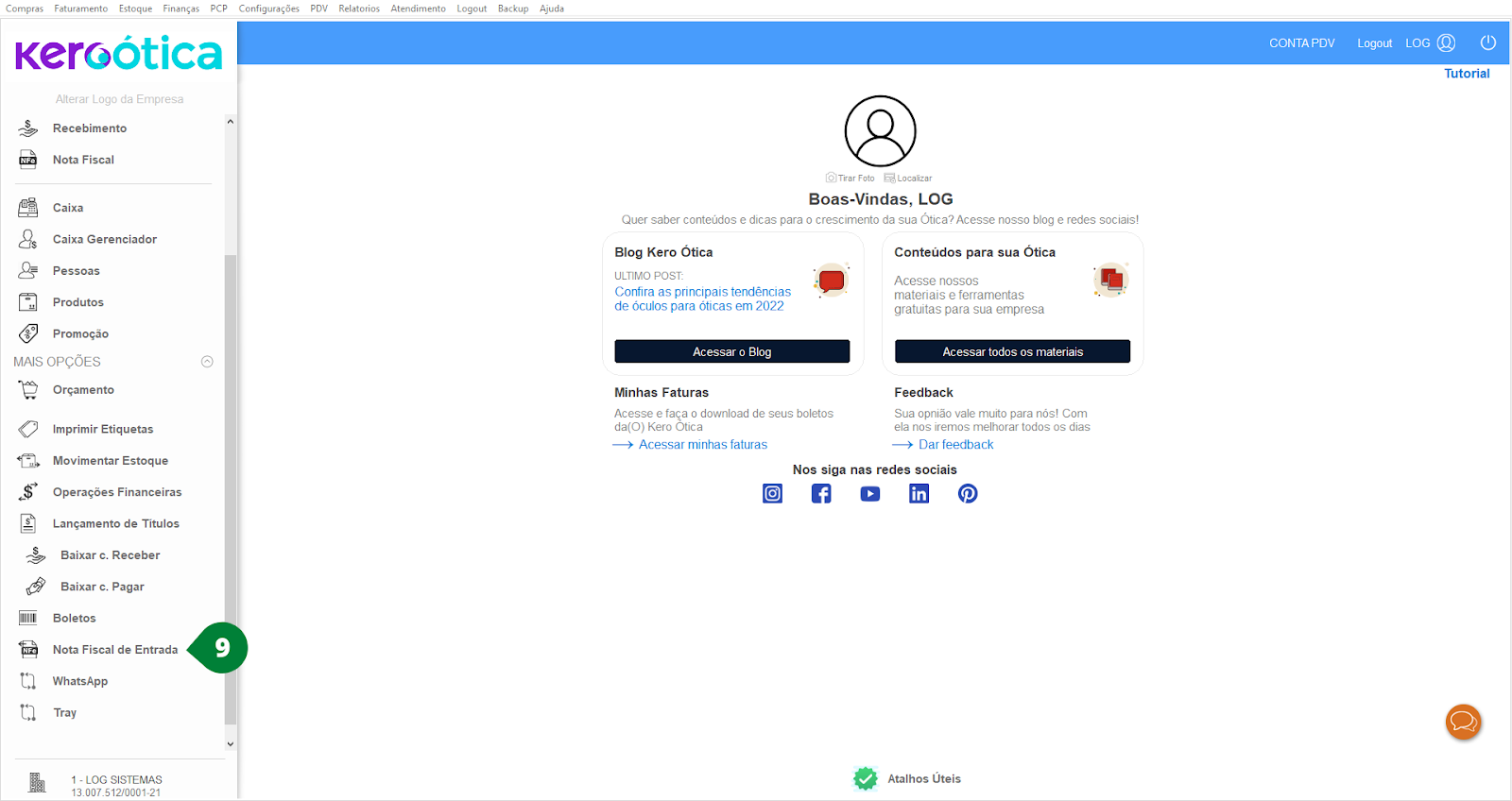Click the Logout item in the top menu bar
Viewport: 1512px width, 801px height.
(472, 9)
